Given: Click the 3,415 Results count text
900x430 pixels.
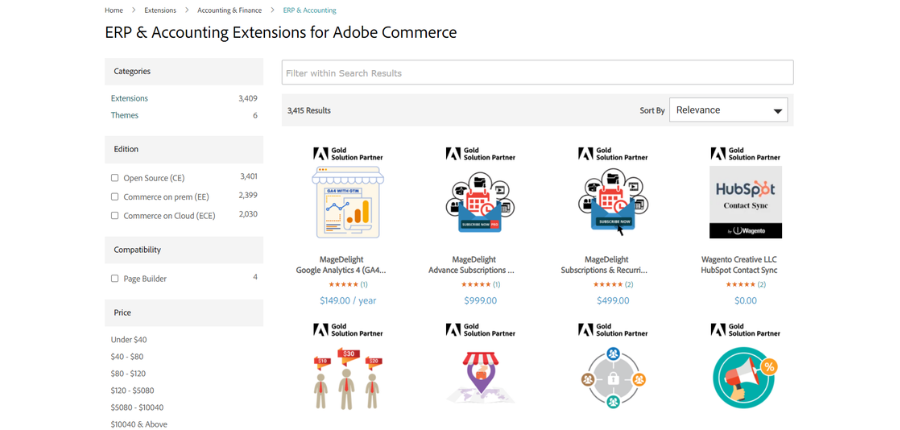Looking at the screenshot, I should tap(309, 110).
